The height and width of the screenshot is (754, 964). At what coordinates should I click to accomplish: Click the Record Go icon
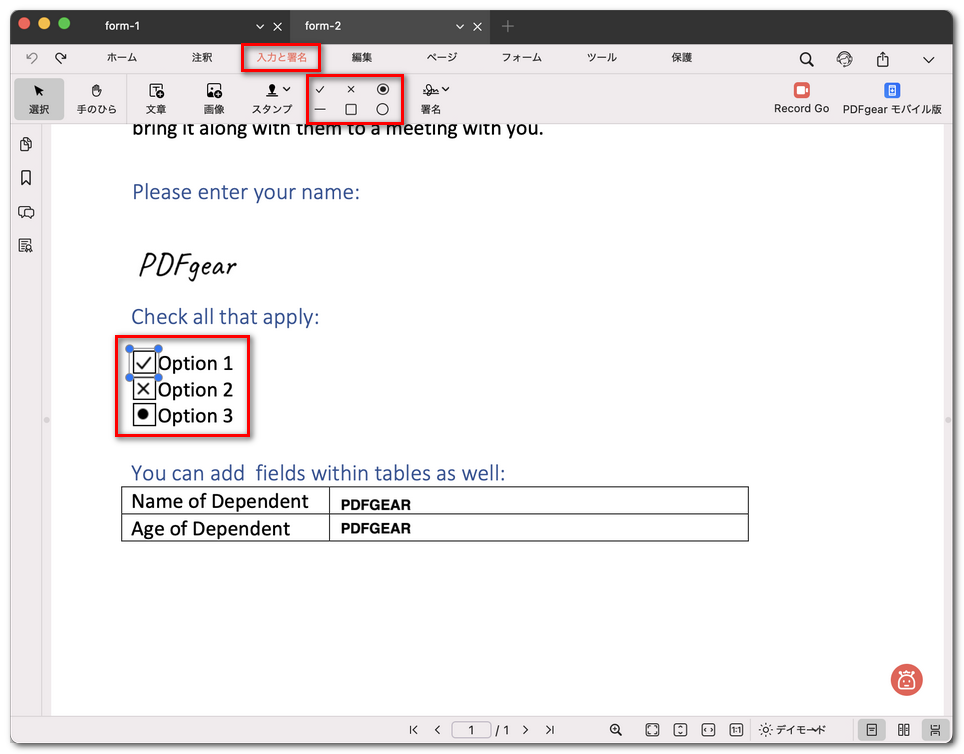(801, 91)
